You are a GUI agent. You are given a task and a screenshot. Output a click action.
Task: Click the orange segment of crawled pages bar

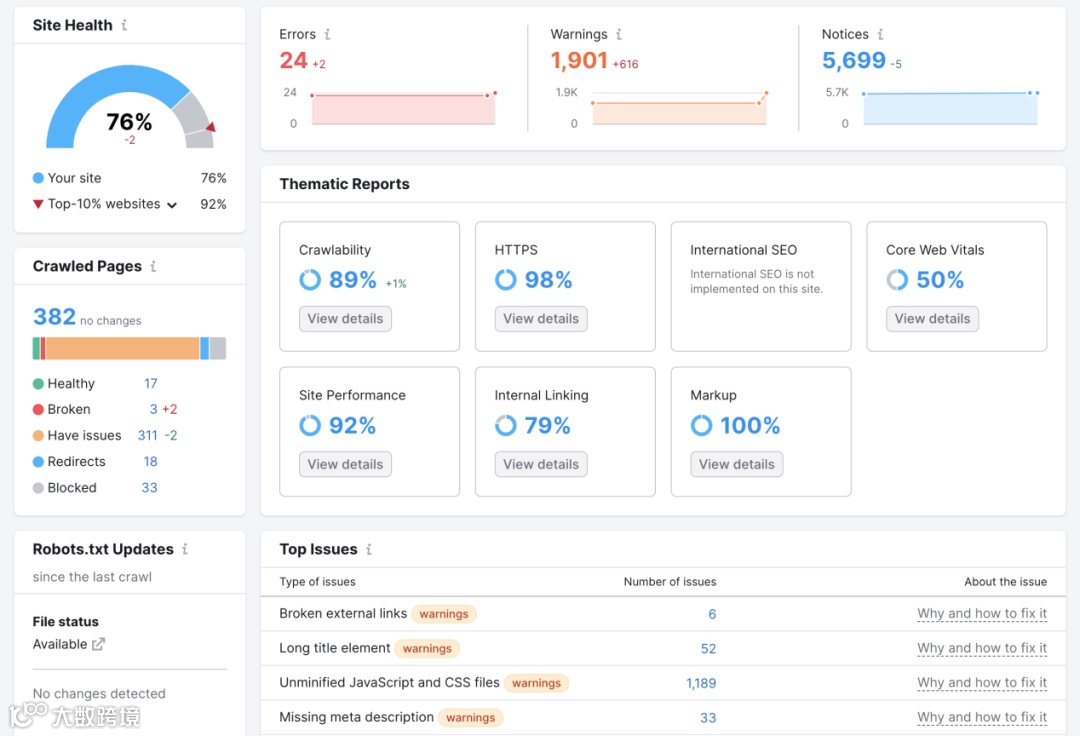[x=123, y=348]
